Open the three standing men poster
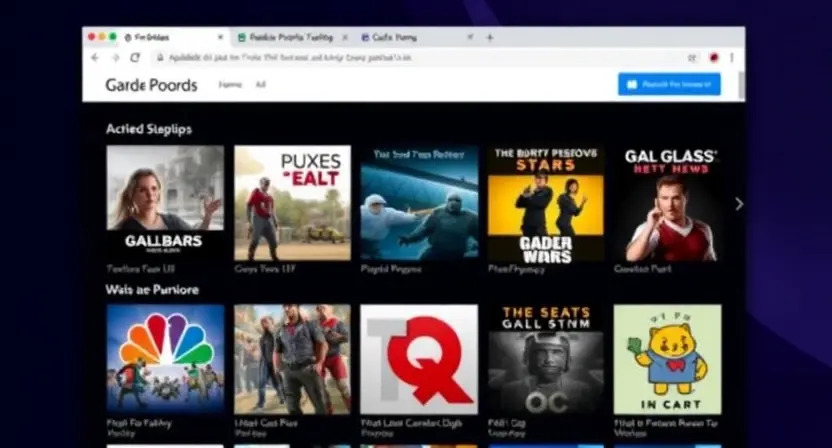832x448 pixels. [292, 359]
